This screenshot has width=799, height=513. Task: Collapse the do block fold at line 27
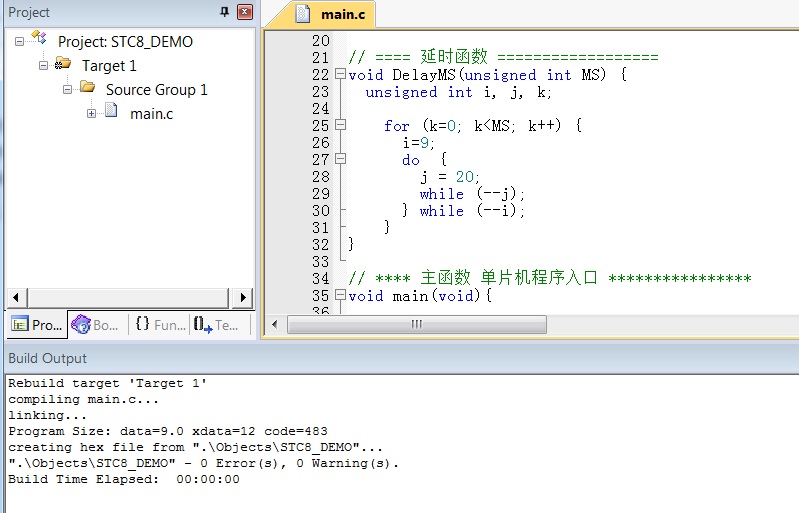coord(340,159)
